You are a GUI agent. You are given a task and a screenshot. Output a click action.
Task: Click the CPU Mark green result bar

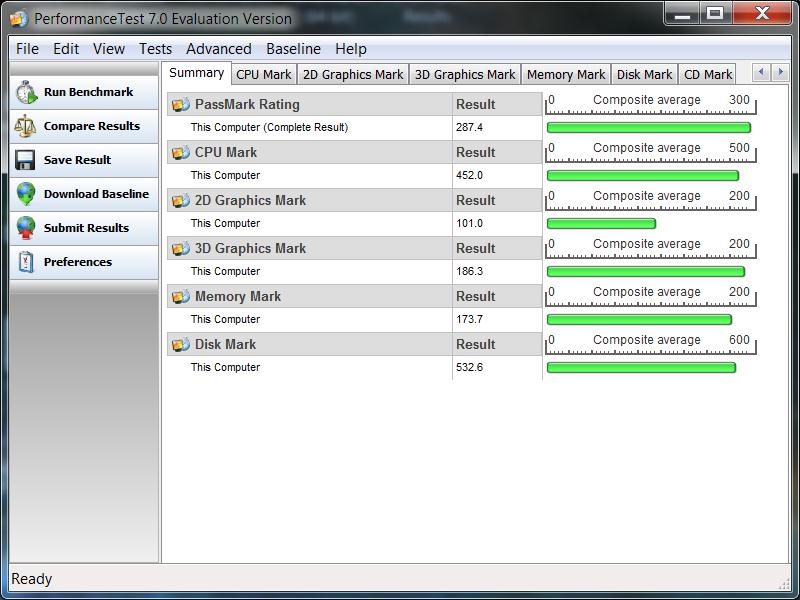point(643,176)
